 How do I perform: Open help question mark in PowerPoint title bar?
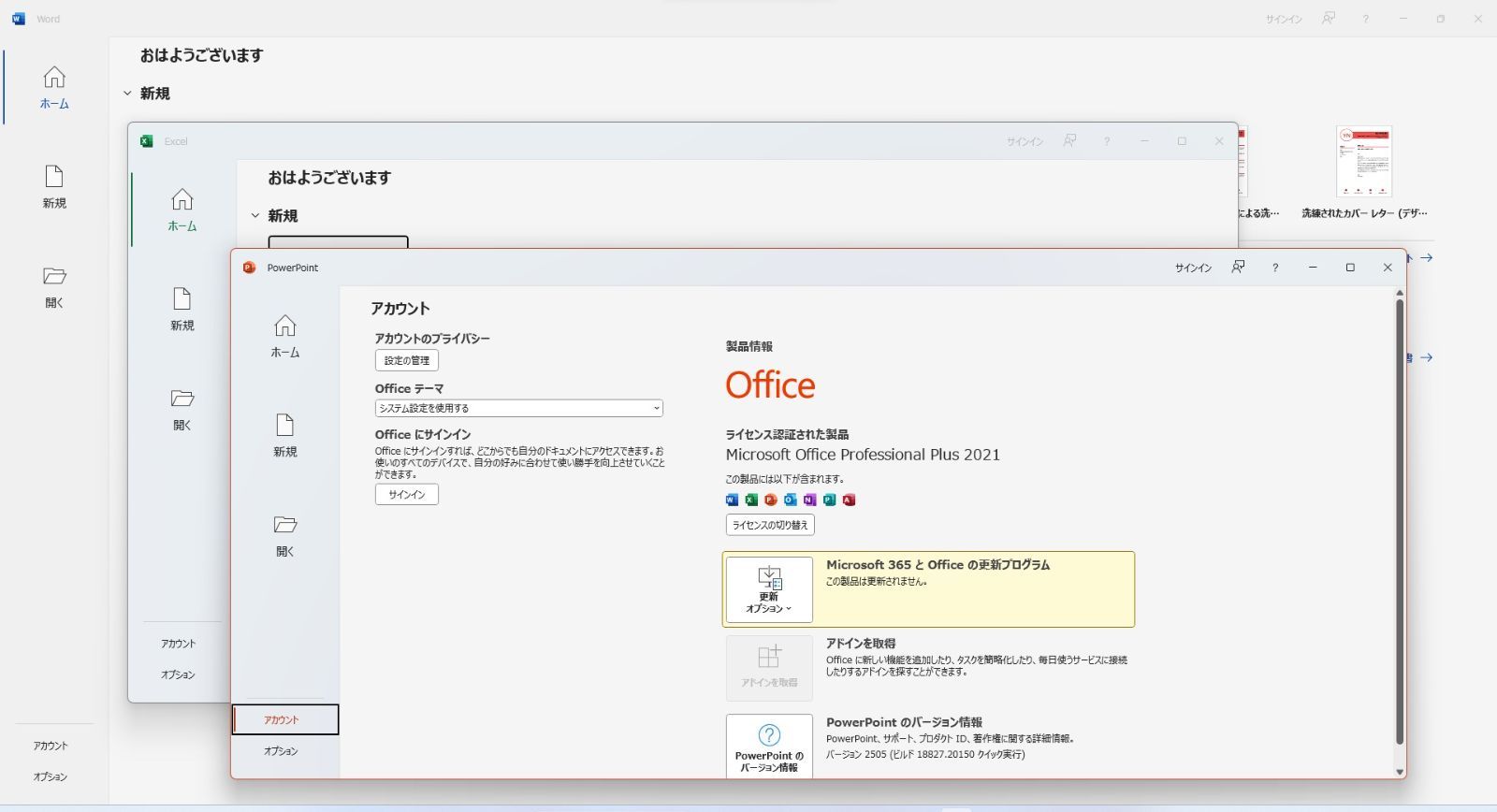point(1275,268)
